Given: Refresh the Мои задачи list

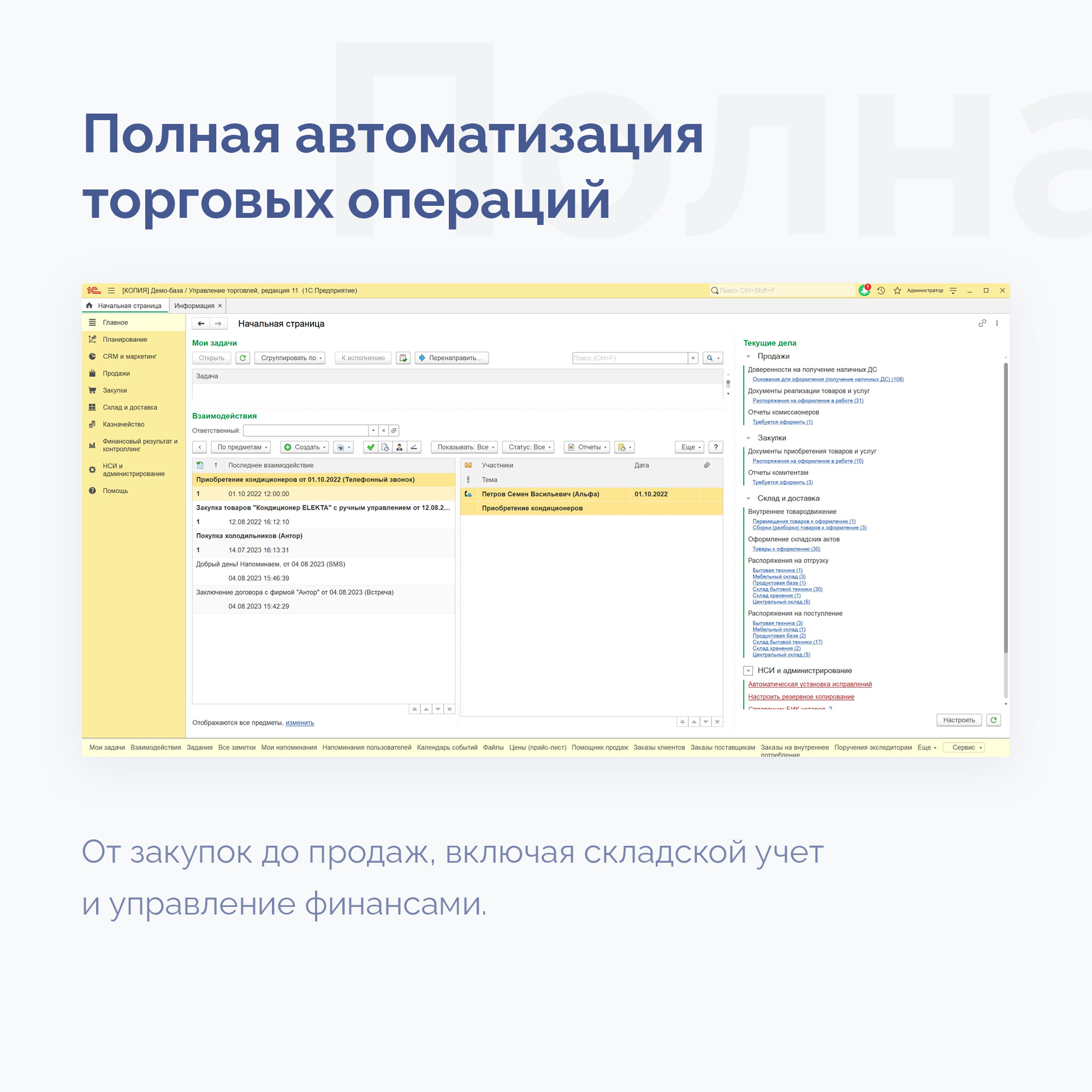Looking at the screenshot, I should click(243, 358).
